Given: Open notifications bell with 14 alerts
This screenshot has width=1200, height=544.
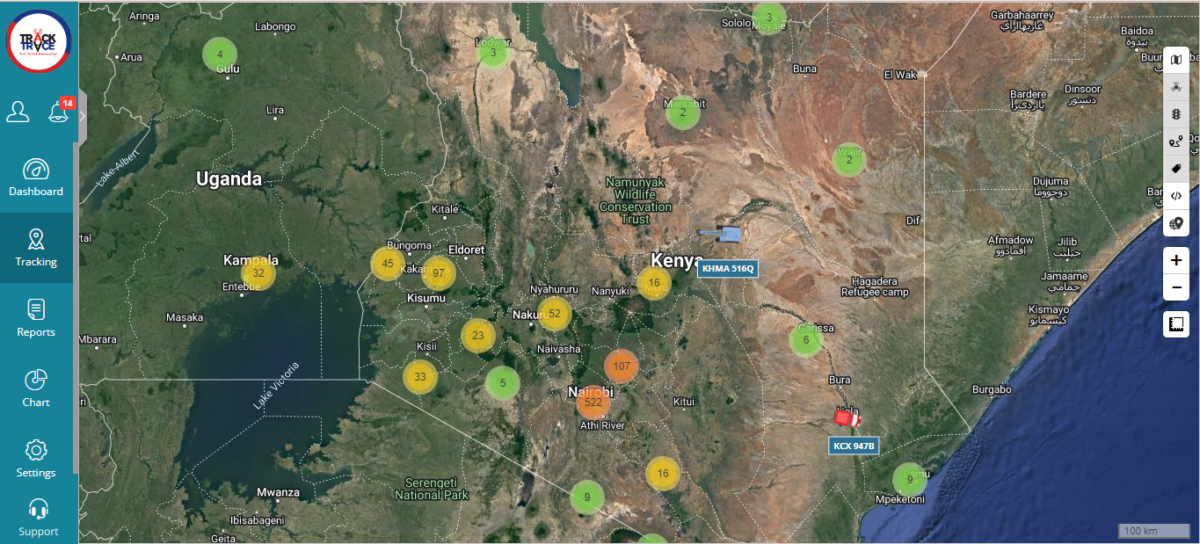Looking at the screenshot, I should click(x=59, y=112).
